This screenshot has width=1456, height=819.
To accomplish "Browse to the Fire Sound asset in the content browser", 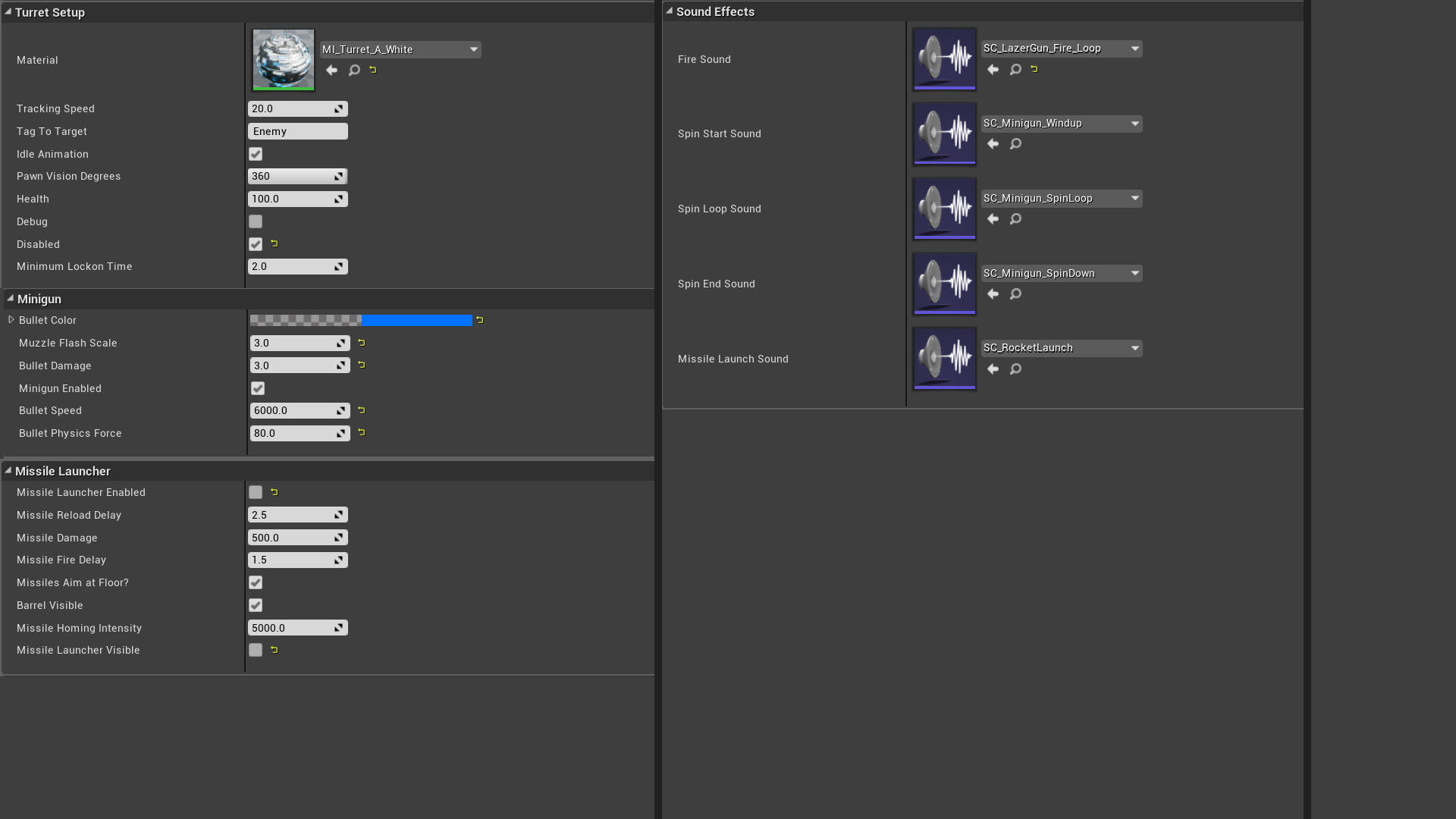I will (x=1015, y=69).
